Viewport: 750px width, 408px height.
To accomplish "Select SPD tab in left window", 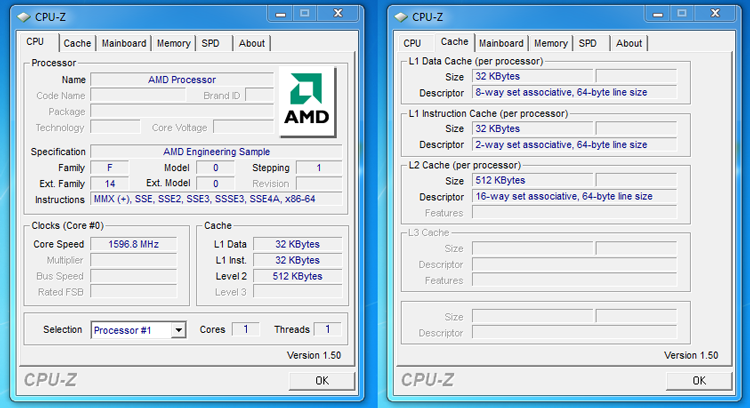I will tap(210, 43).
